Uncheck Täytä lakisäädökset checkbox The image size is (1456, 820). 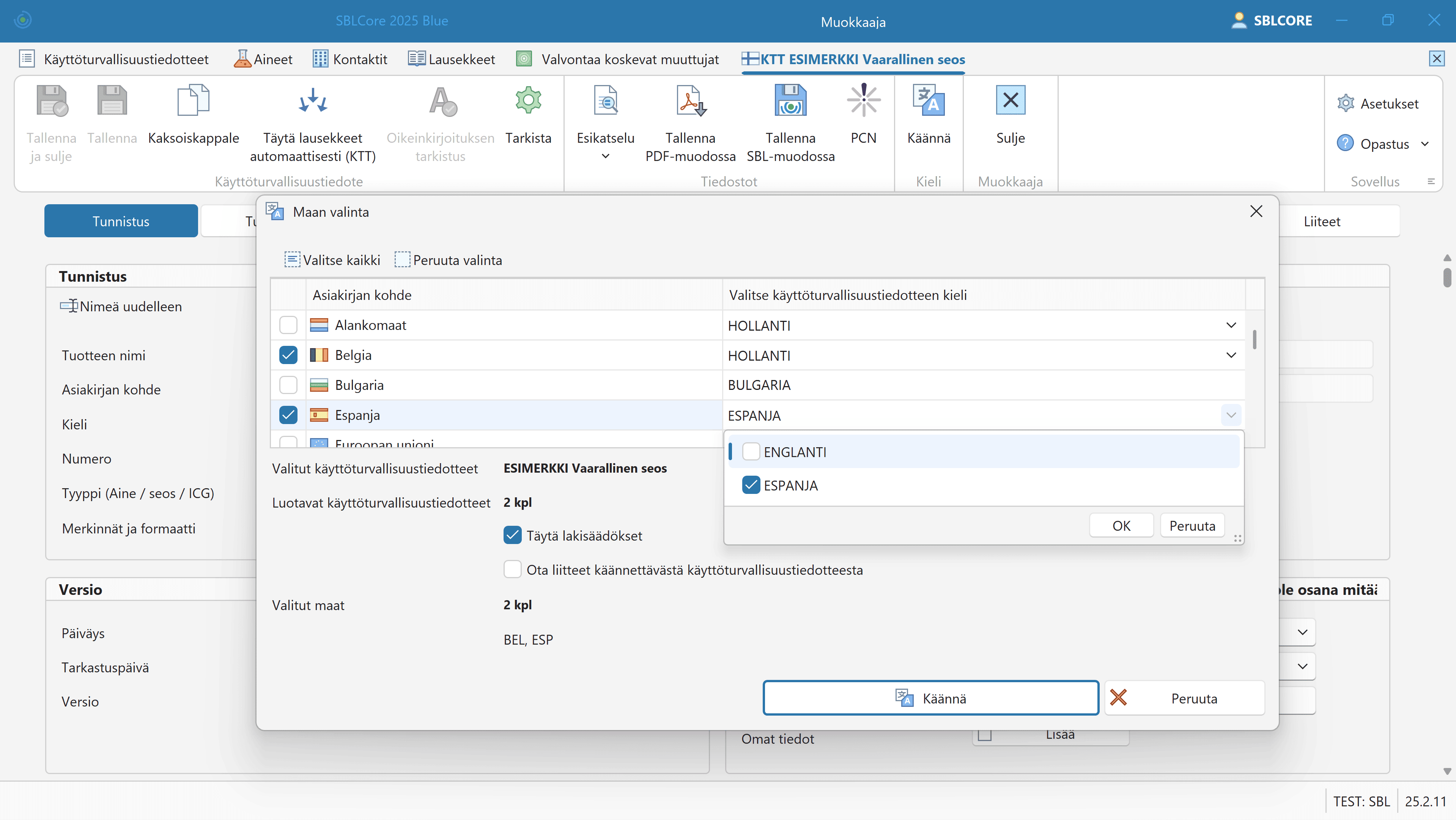point(513,535)
